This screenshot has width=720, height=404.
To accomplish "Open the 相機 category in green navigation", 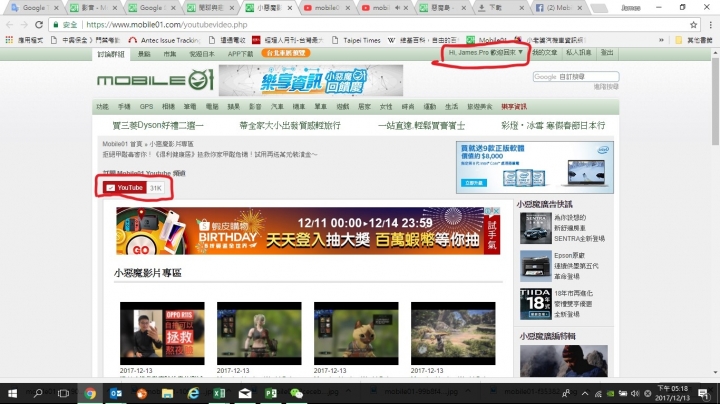I will coord(168,107).
